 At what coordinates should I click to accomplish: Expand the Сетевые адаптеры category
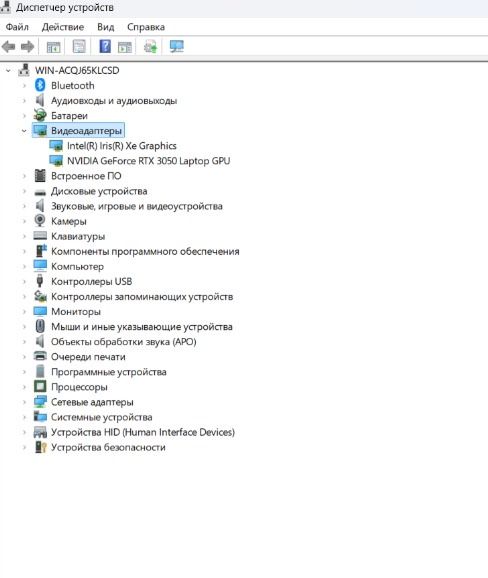click(x=24, y=402)
